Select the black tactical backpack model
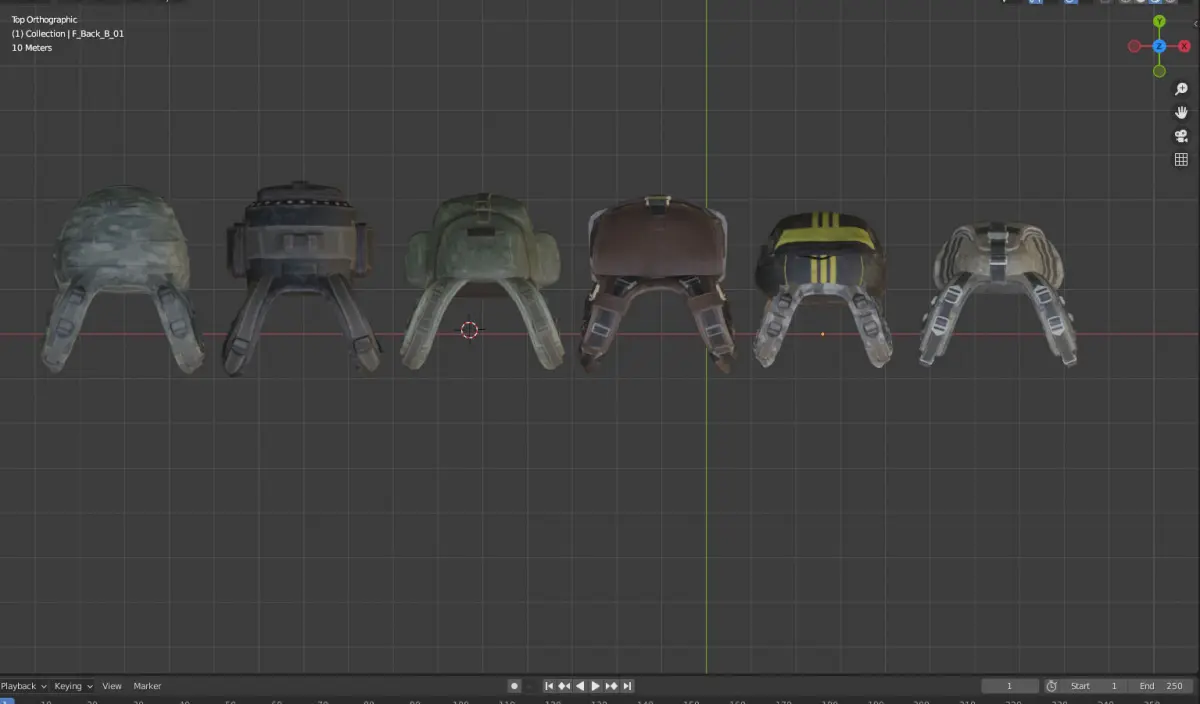This screenshot has width=1200, height=704. (x=300, y=277)
